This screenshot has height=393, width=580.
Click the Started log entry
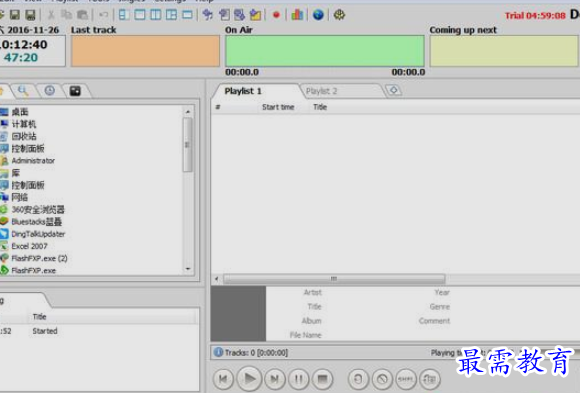[45, 331]
